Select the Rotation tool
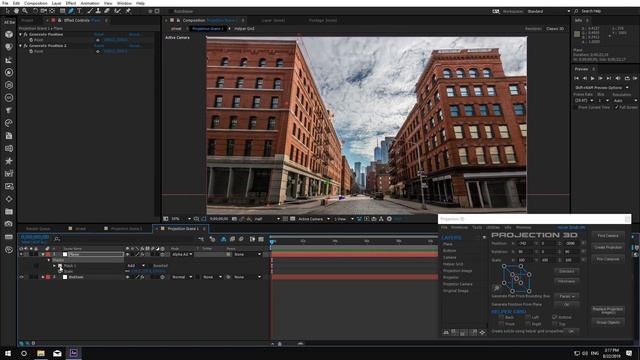Image resolution: width=640 pixels, height=360 pixels. 35,11
